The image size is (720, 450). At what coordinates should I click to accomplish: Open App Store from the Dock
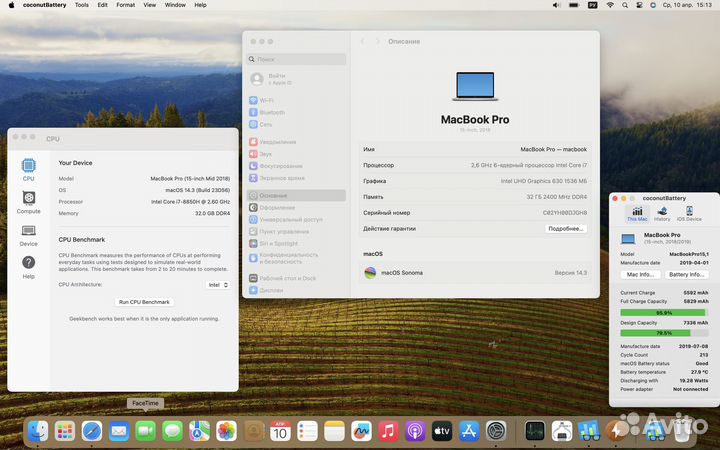(x=469, y=431)
